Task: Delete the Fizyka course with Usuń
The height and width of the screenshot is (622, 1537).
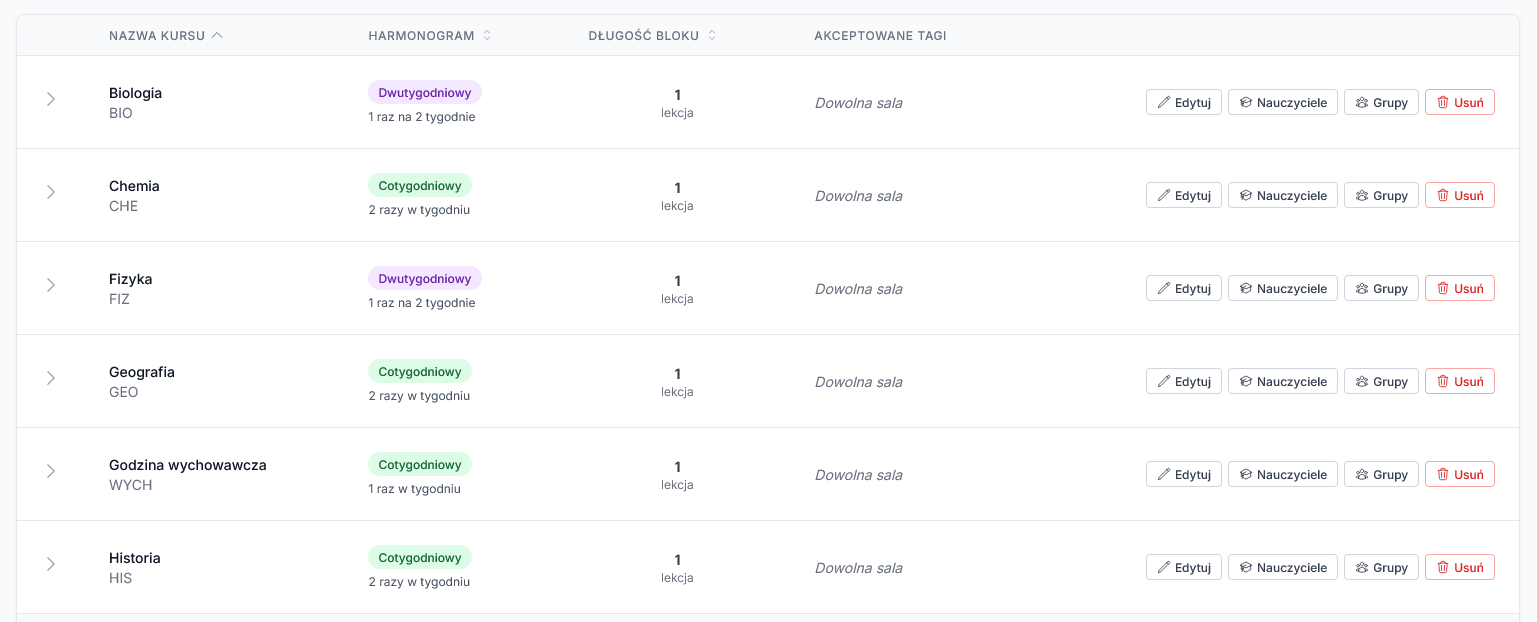Action: [1459, 289]
